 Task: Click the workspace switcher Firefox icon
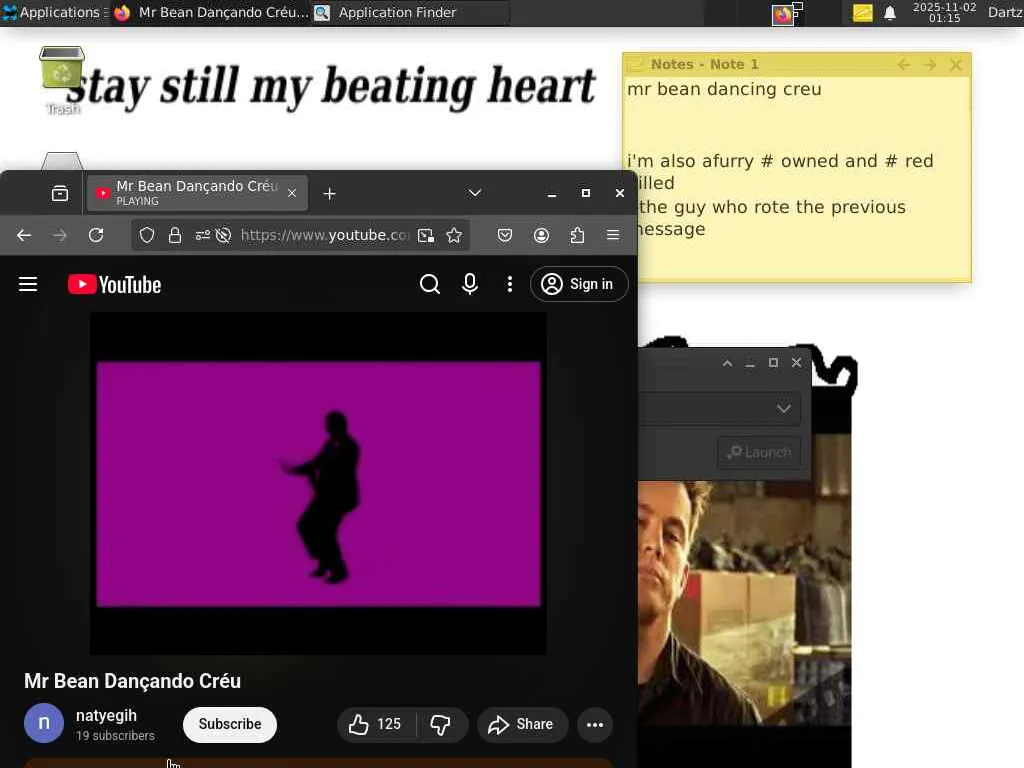783,14
